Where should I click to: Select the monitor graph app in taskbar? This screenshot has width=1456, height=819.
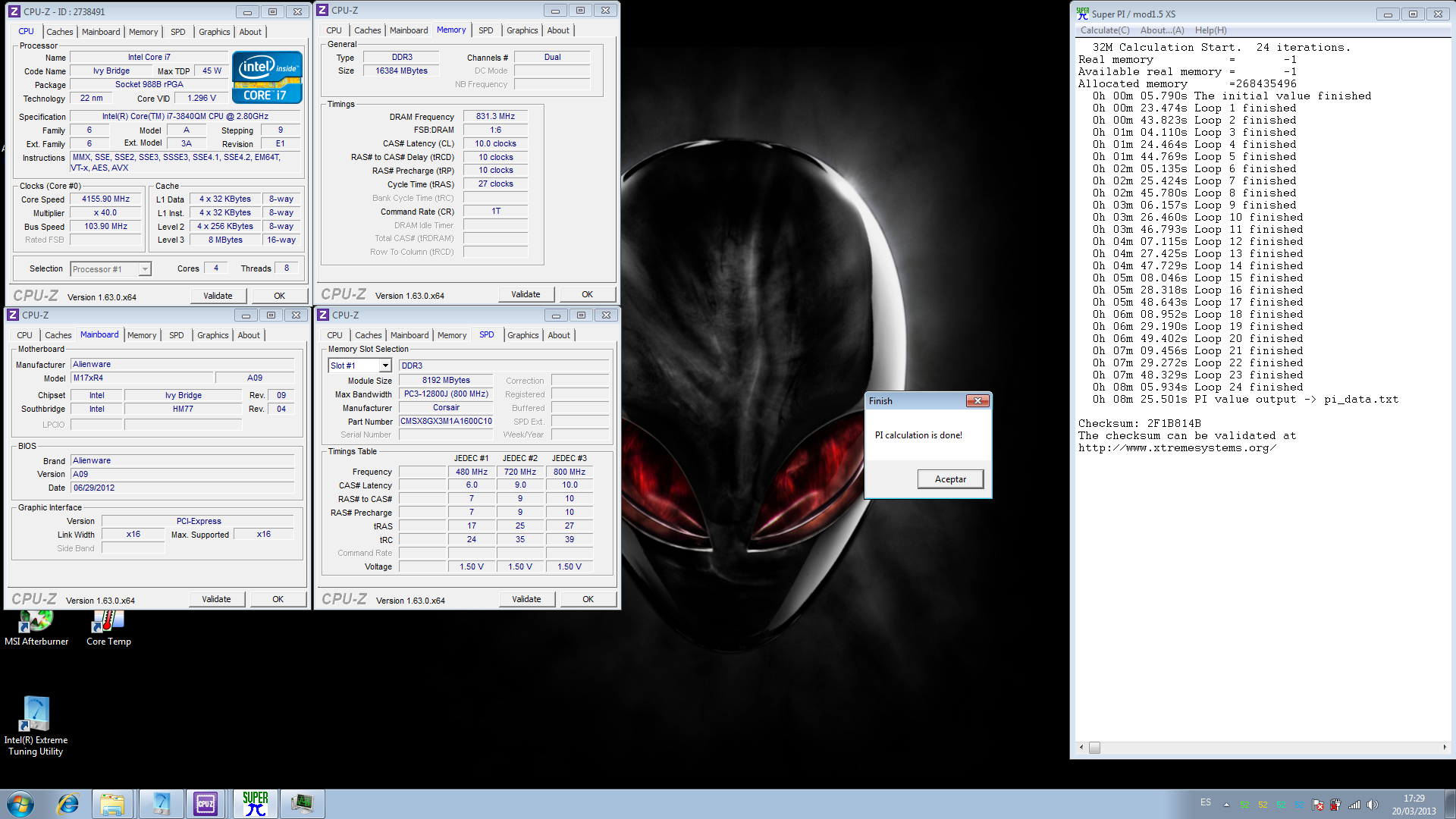302,804
